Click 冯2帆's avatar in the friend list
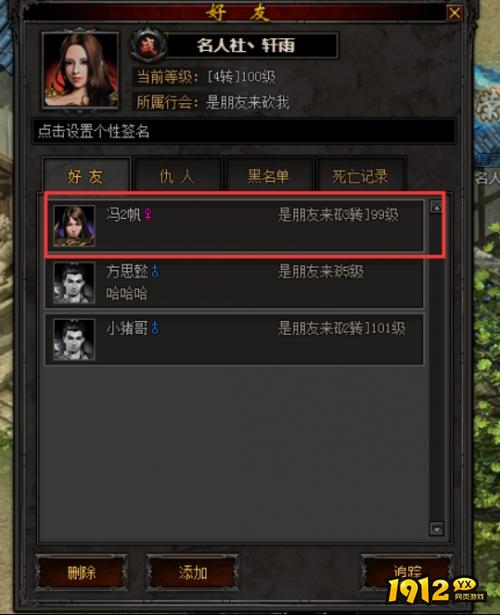The width and height of the screenshot is (500, 615). (74, 226)
